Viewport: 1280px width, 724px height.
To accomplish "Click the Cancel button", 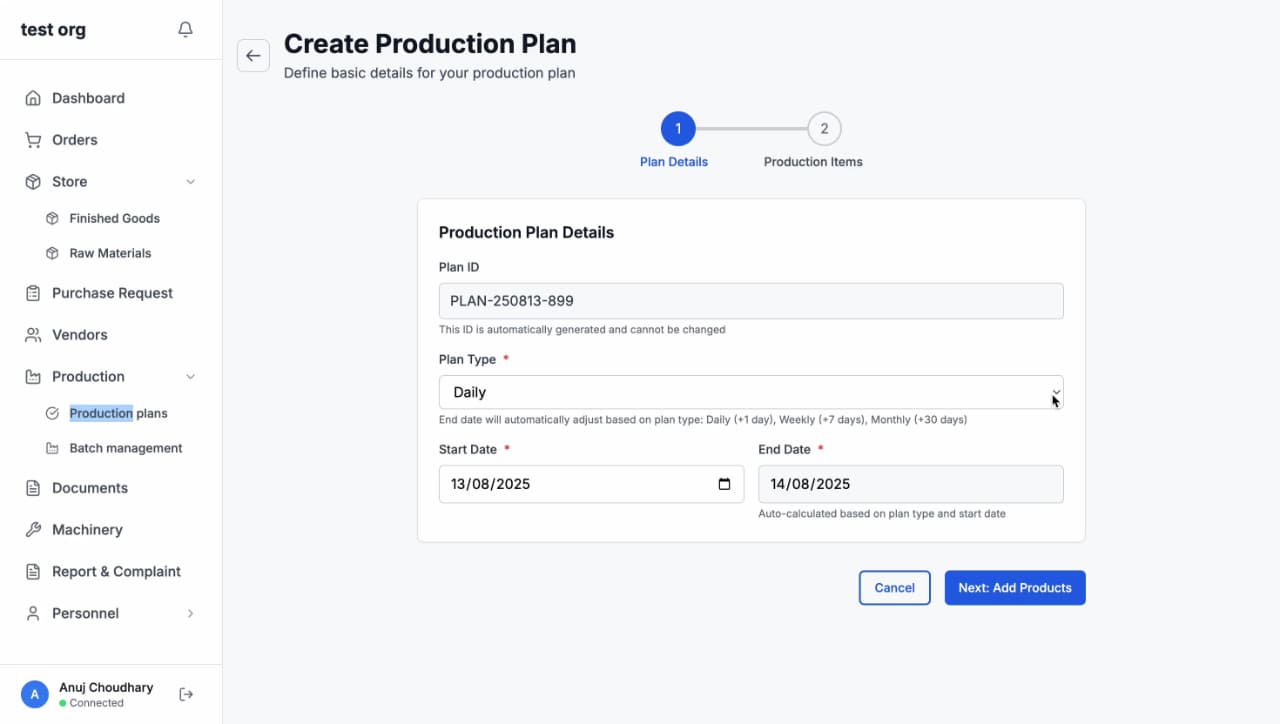I will point(894,588).
